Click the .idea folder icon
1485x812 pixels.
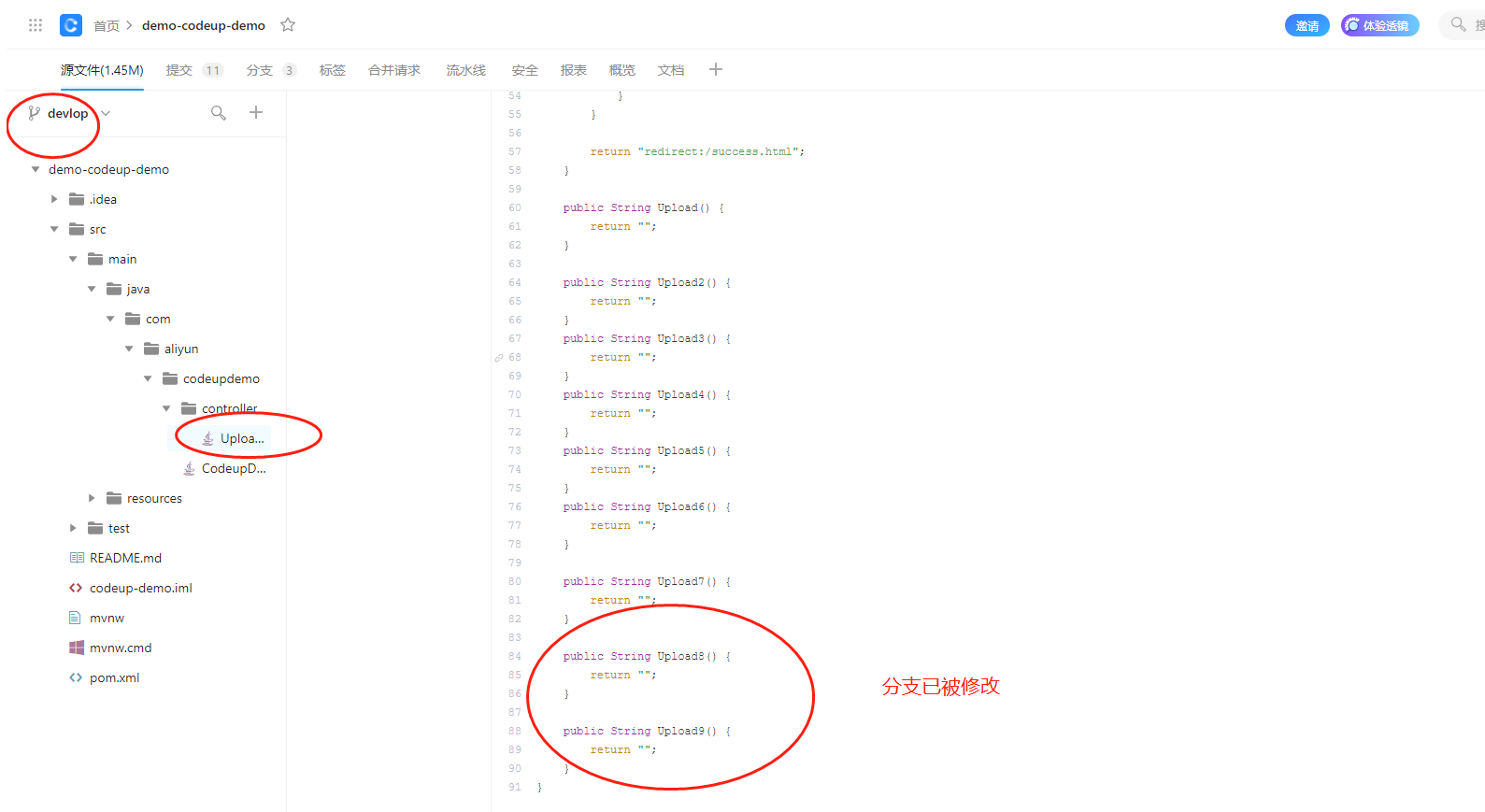[x=77, y=199]
